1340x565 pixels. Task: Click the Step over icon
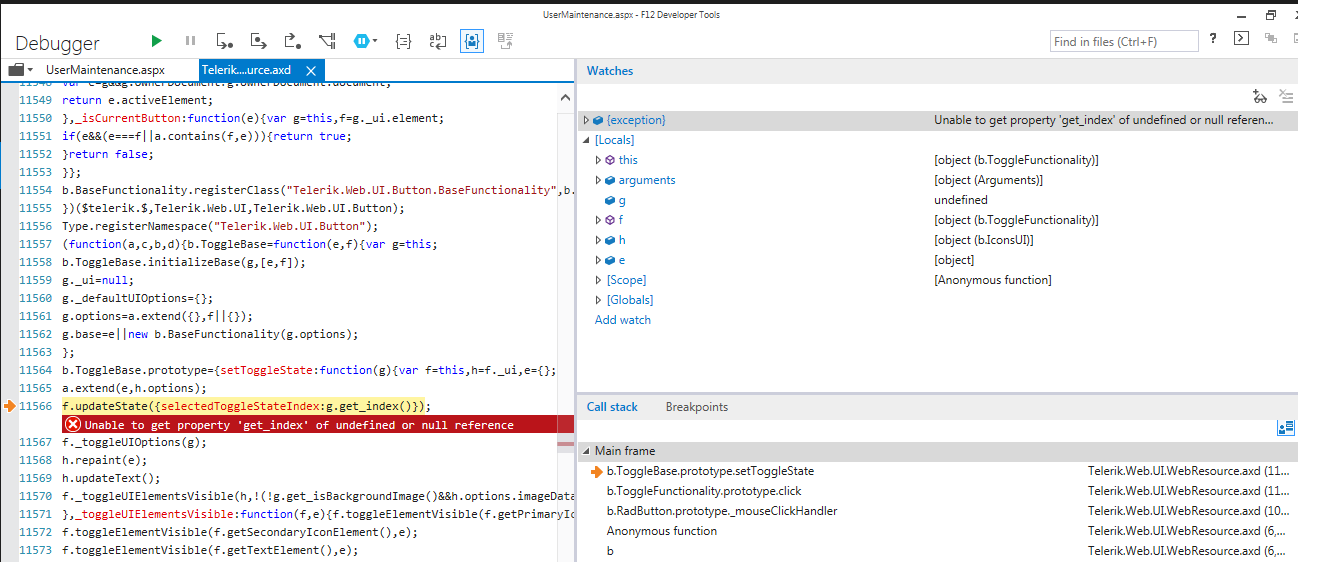[258, 41]
